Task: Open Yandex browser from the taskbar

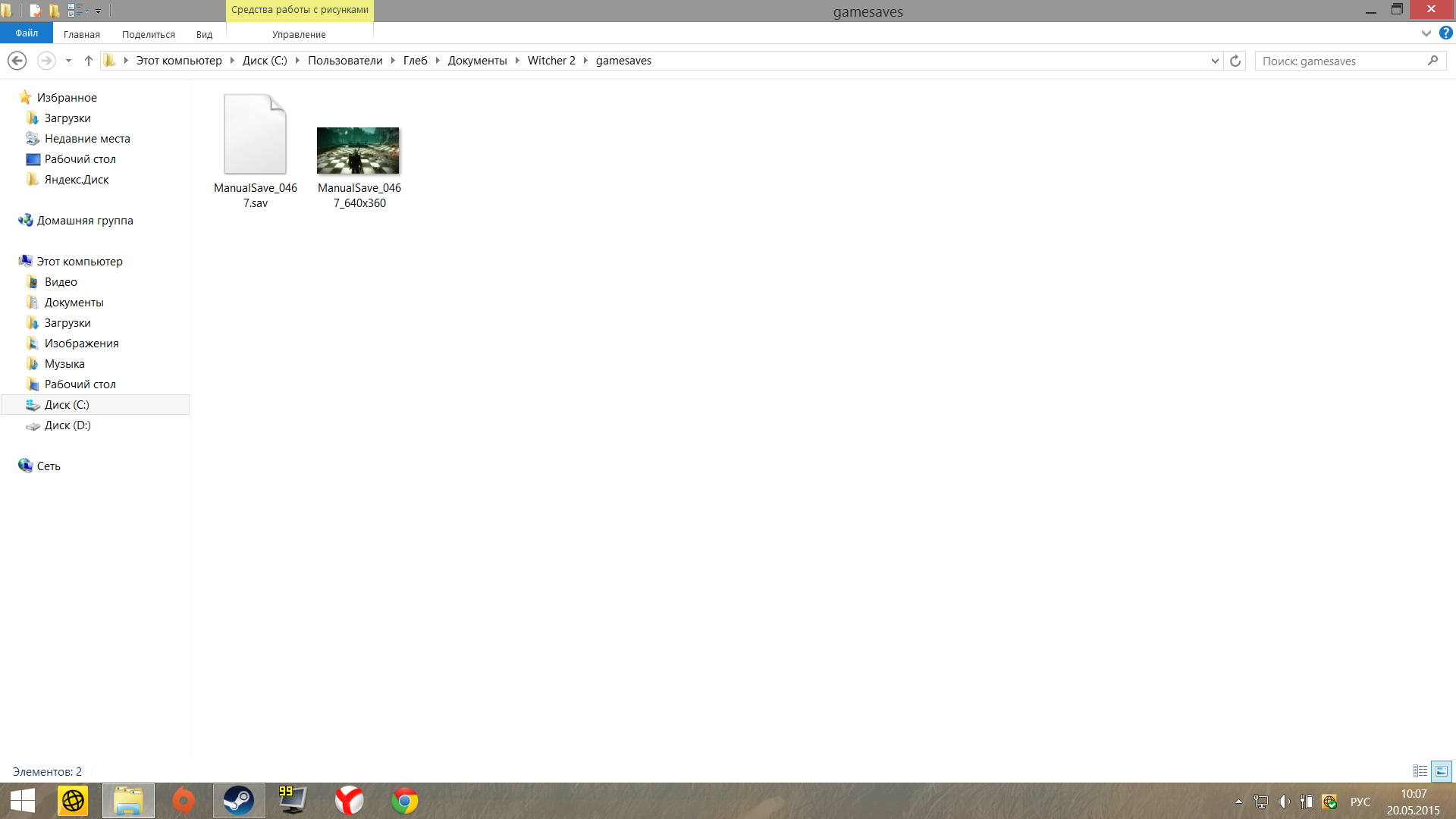Action: 349,801
